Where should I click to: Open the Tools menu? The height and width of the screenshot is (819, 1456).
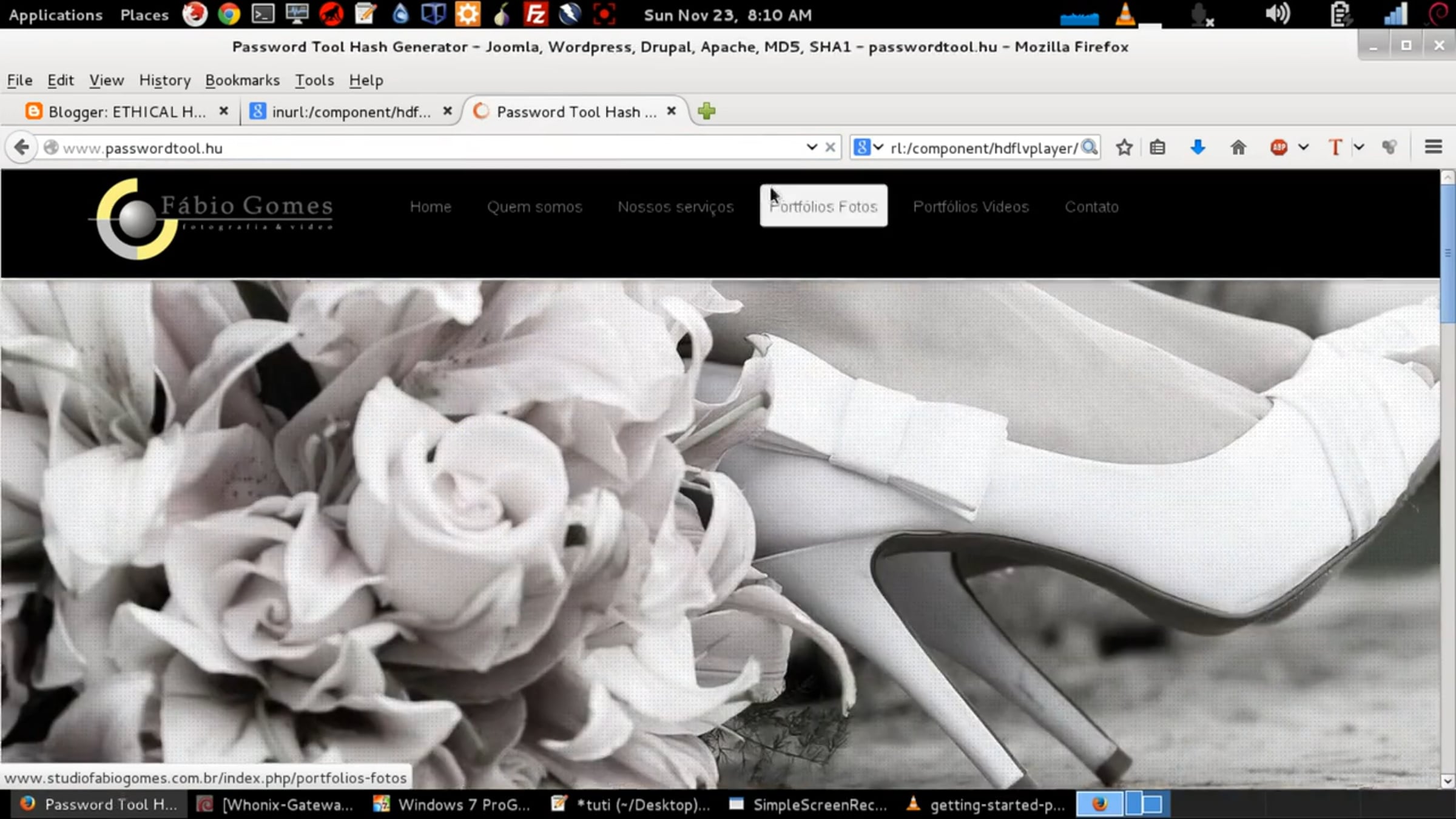coord(314,80)
